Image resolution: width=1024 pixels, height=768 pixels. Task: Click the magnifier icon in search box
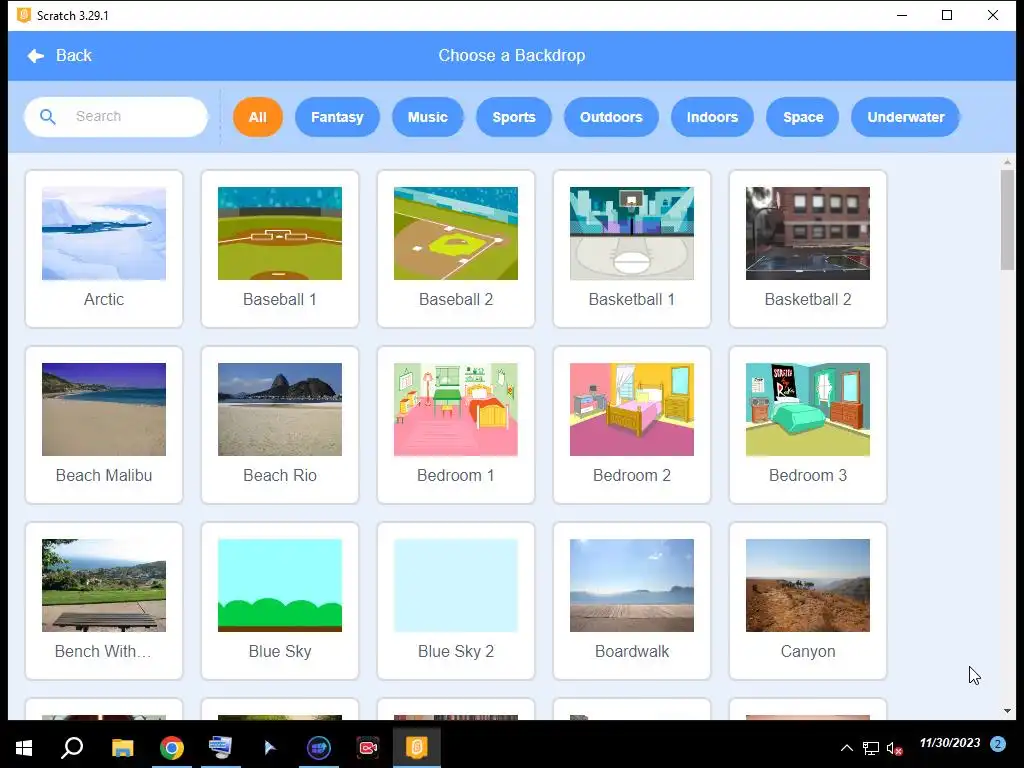click(x=48, y=117)
